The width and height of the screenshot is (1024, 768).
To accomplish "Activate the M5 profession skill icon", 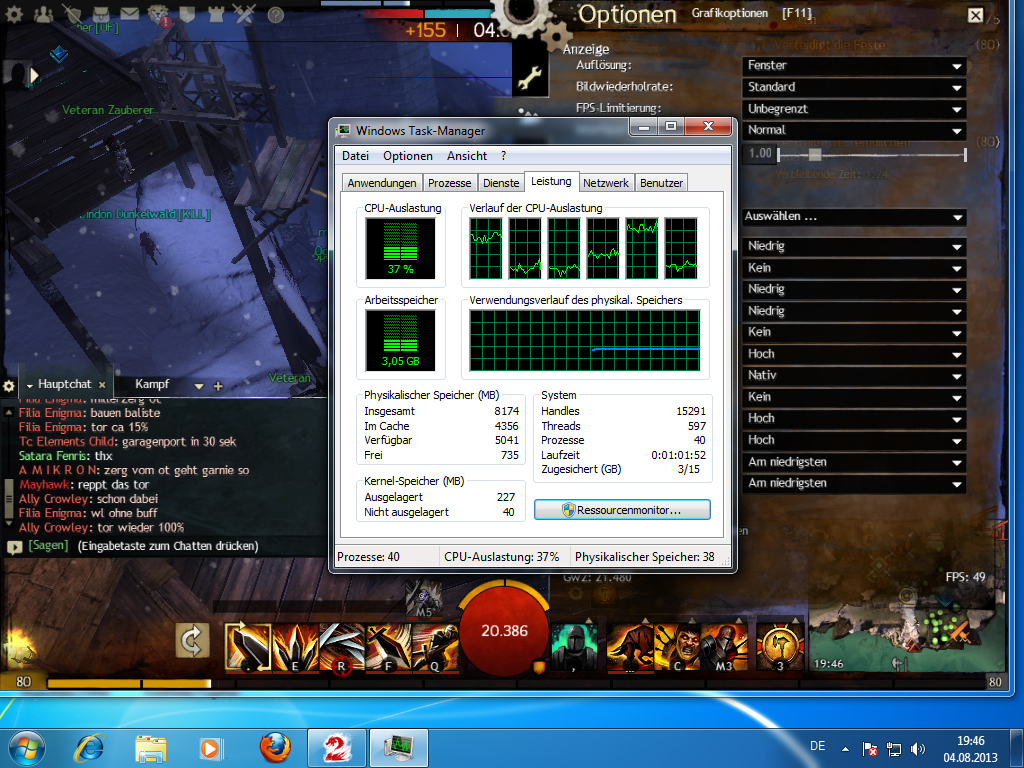I will click(424, 600).
